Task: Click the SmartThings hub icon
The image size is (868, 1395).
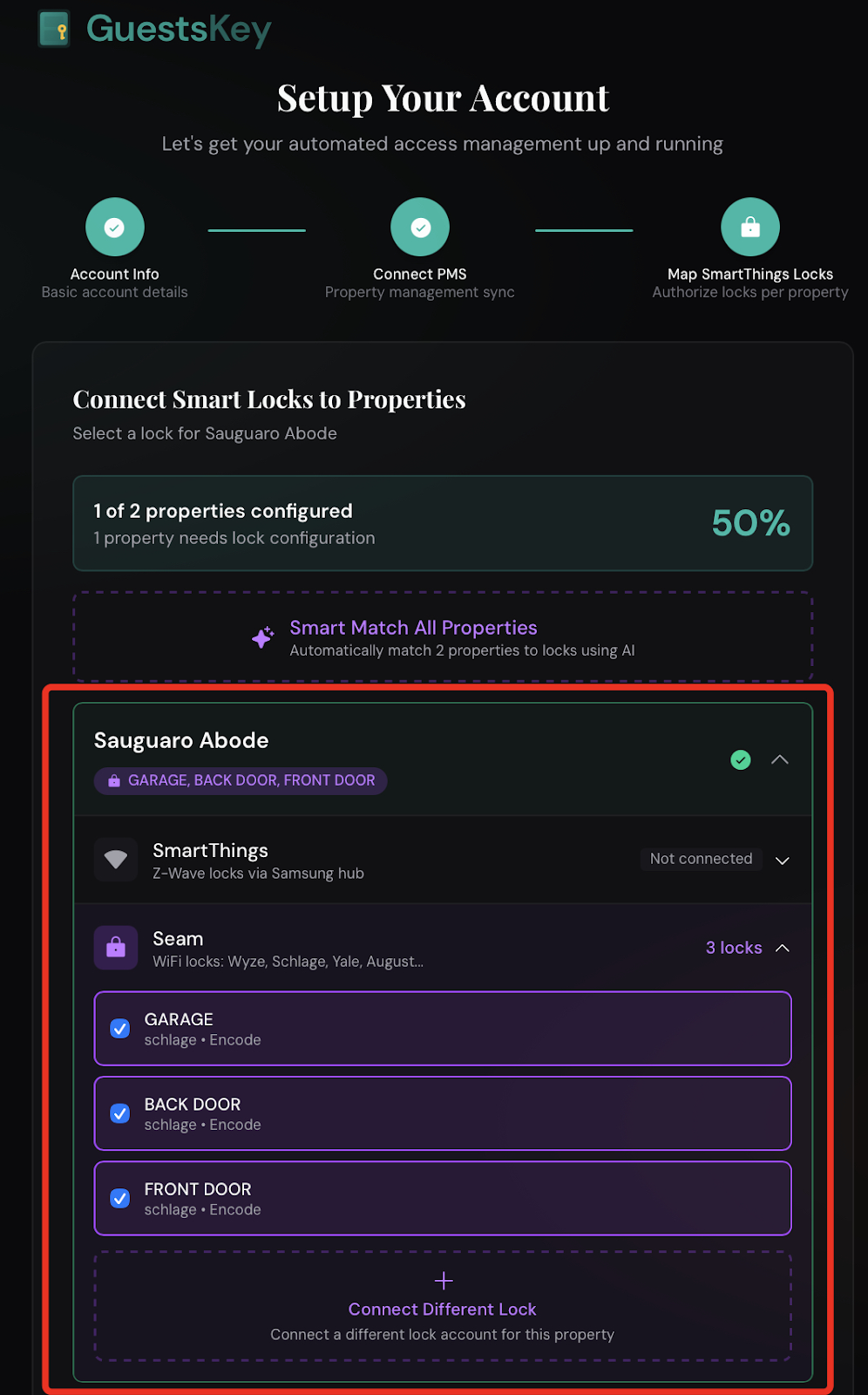Action: (x=115, y=859)
